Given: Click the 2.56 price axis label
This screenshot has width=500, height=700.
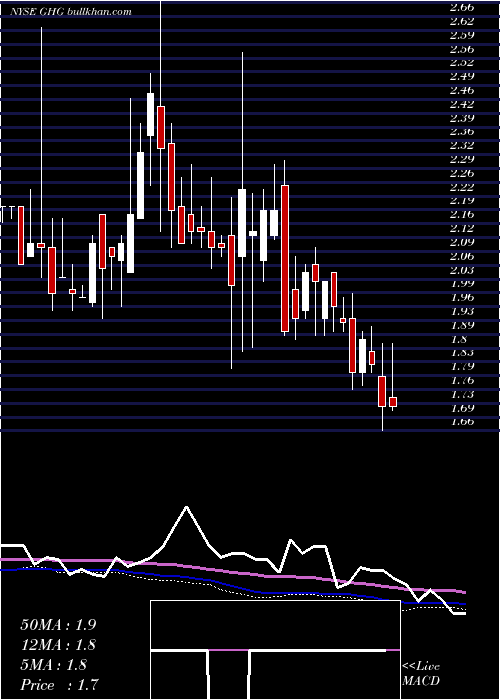Looking at the screenshot, I should (461, 49).
